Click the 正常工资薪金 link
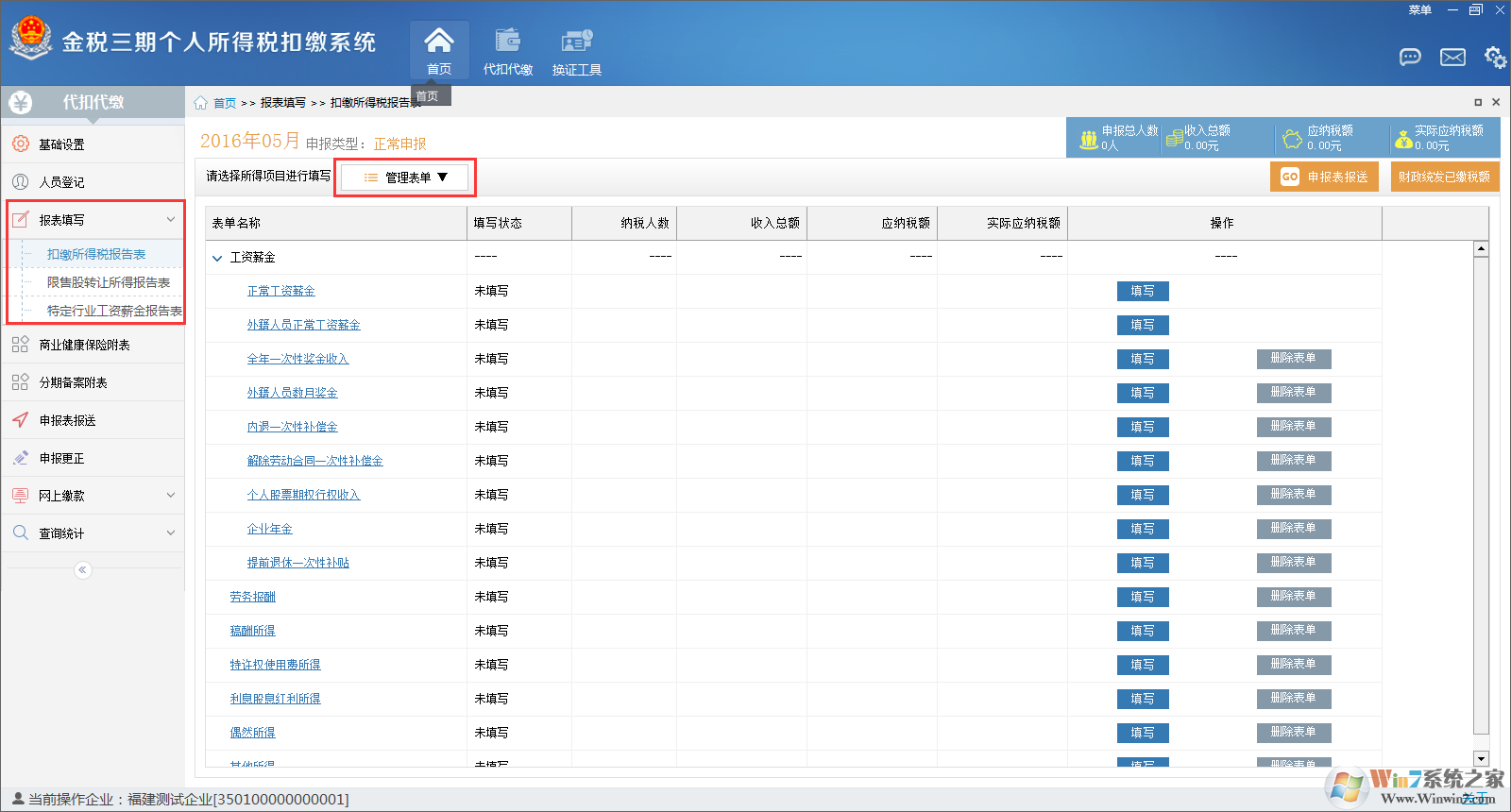 [x=280, y=291]
